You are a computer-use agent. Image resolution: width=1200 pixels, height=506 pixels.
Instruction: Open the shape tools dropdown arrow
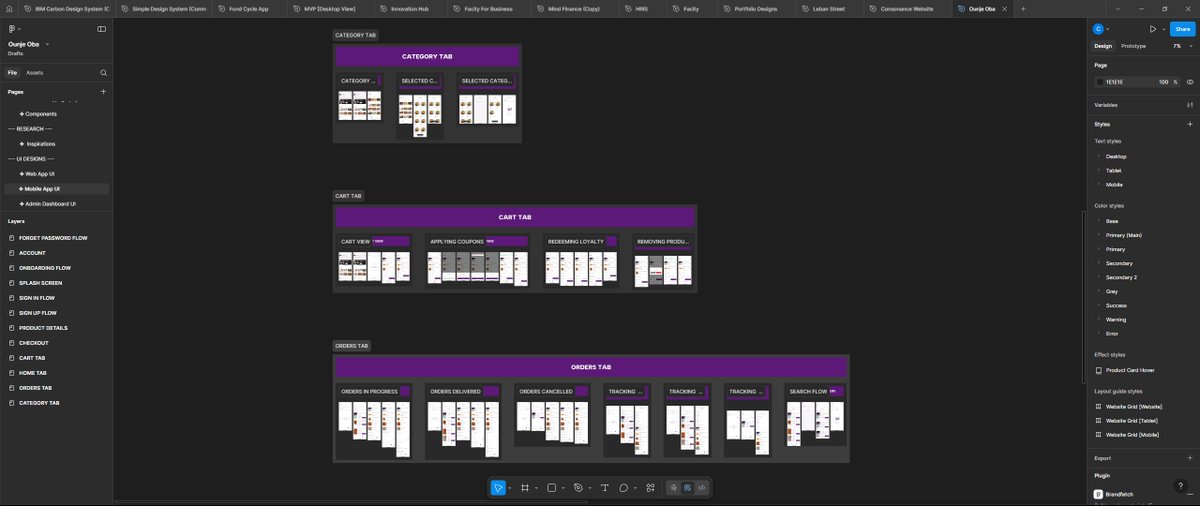pyautogui.click(x=564, y=488)
